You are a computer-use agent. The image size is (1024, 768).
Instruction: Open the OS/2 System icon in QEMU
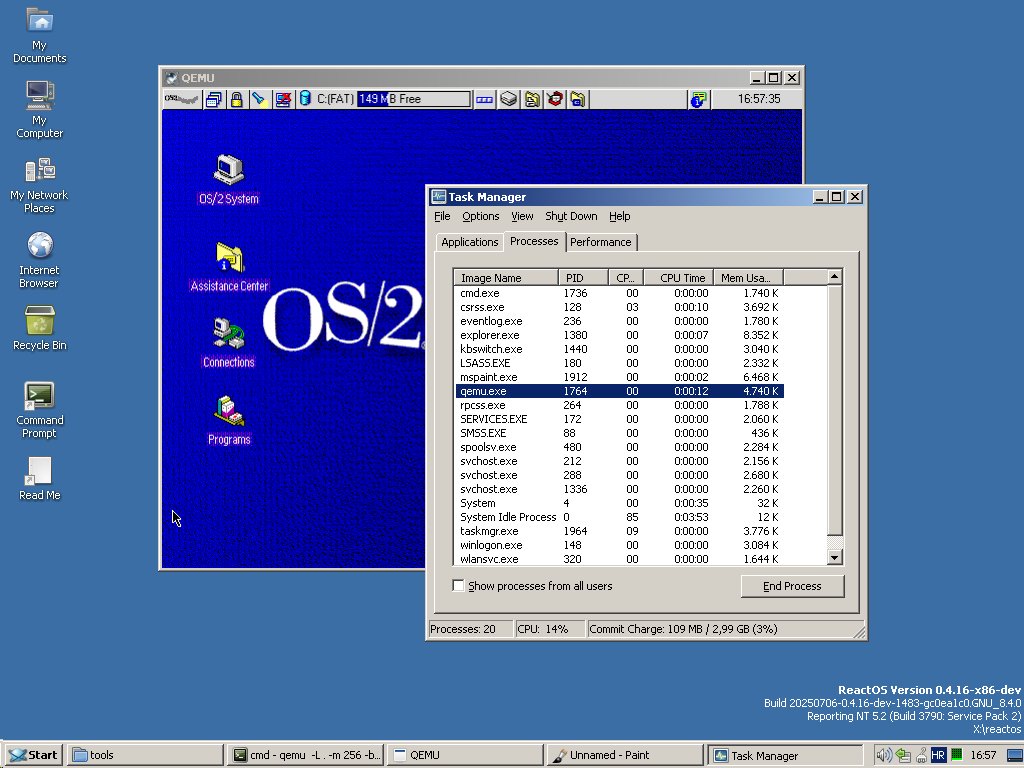click(229, 180)
